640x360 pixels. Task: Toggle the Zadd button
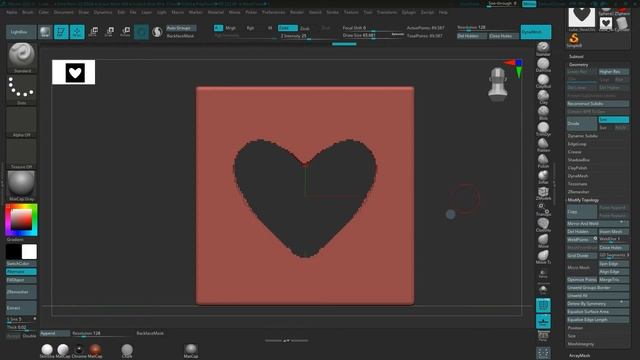(288, 28)
